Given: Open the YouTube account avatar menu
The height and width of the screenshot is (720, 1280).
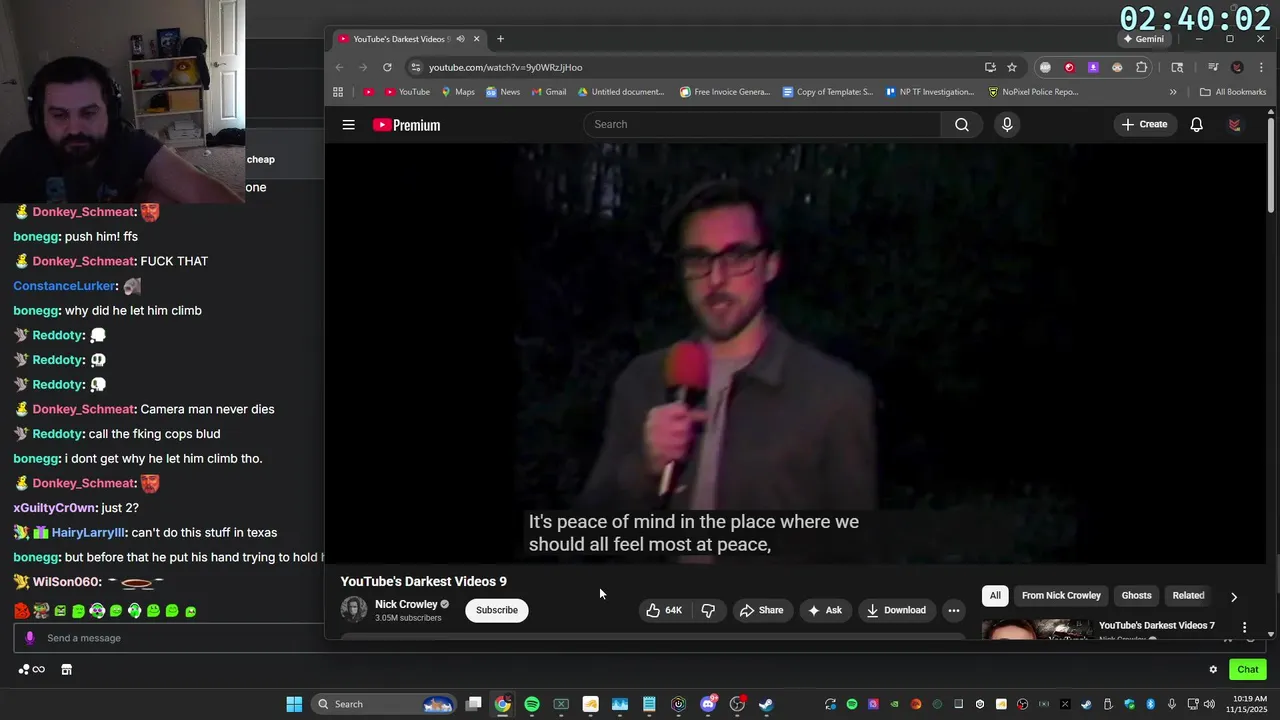Looking at the screenshot, I should 1235,125.
